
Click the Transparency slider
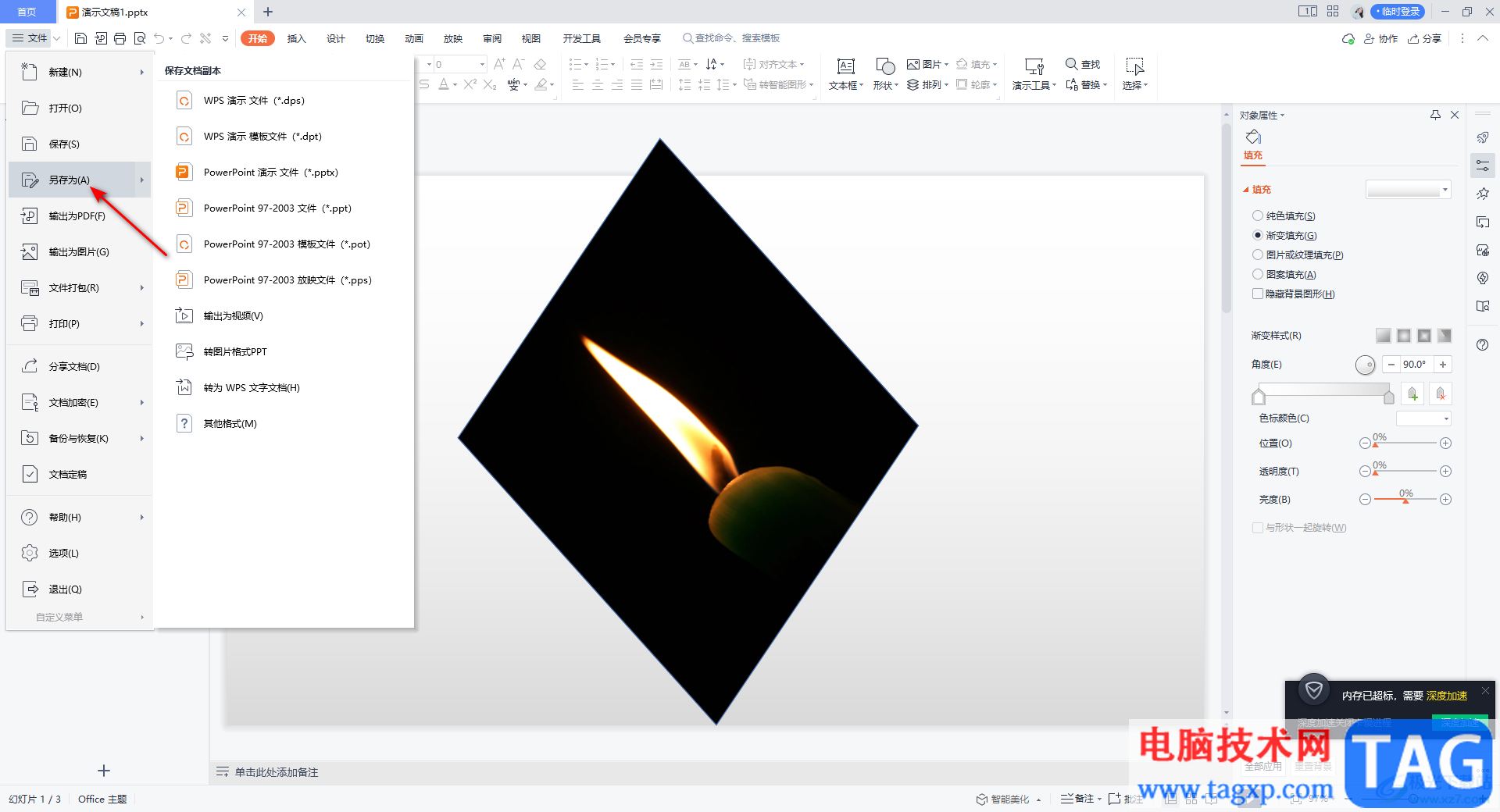(x=1405, y=471)
